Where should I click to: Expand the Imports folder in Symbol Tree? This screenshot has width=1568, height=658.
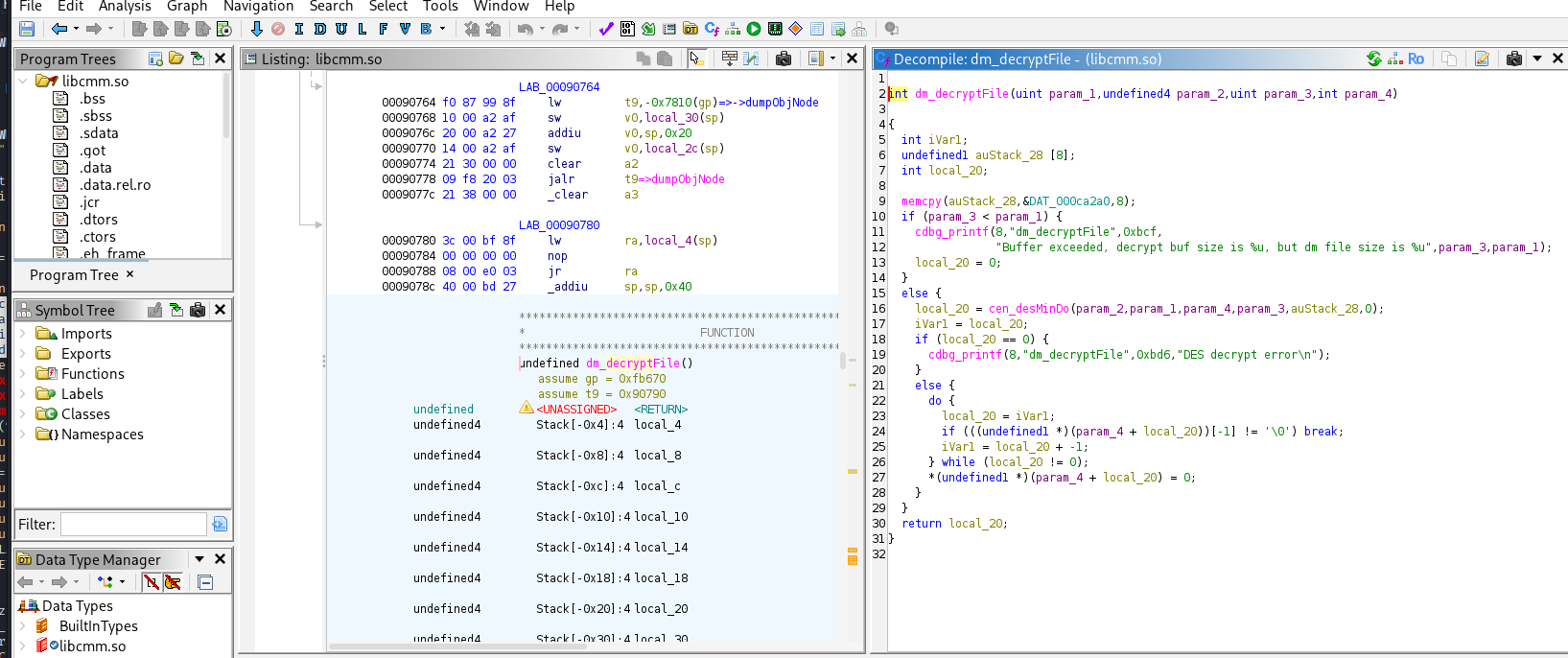pos(23,334)
